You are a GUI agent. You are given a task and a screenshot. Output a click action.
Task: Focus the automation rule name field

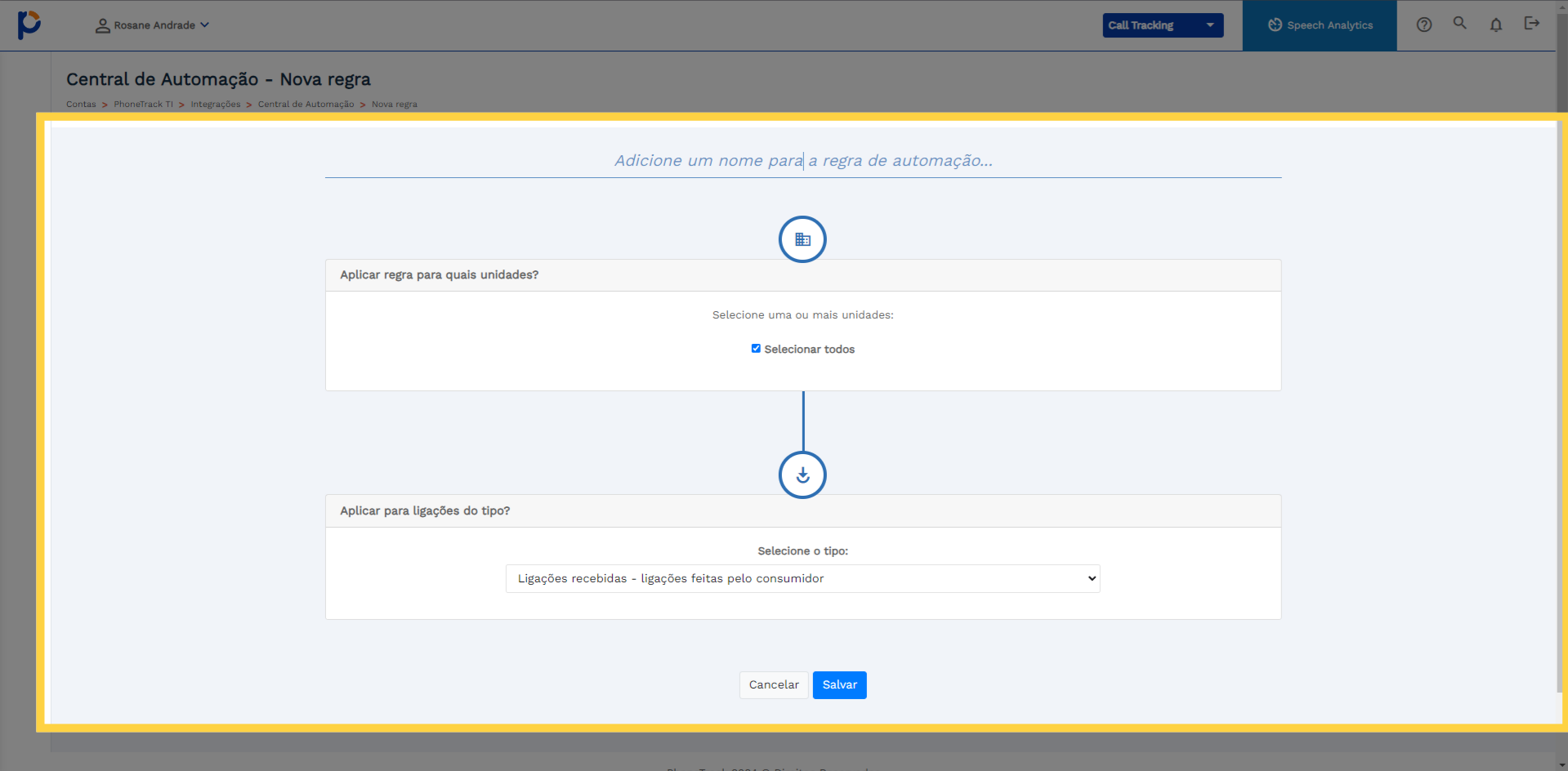[803, 161]
